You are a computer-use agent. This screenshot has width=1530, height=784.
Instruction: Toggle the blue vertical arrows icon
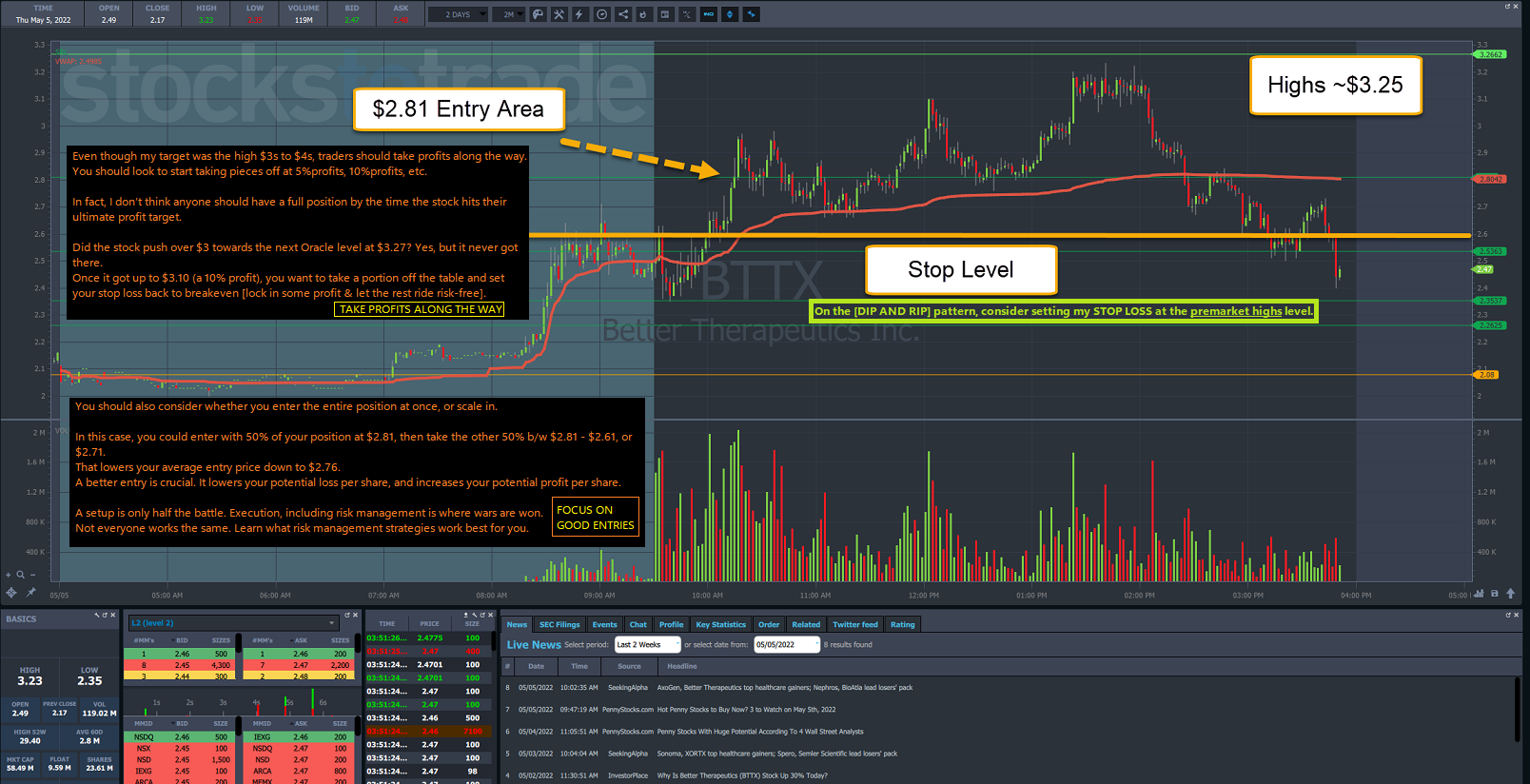point(730,14)
